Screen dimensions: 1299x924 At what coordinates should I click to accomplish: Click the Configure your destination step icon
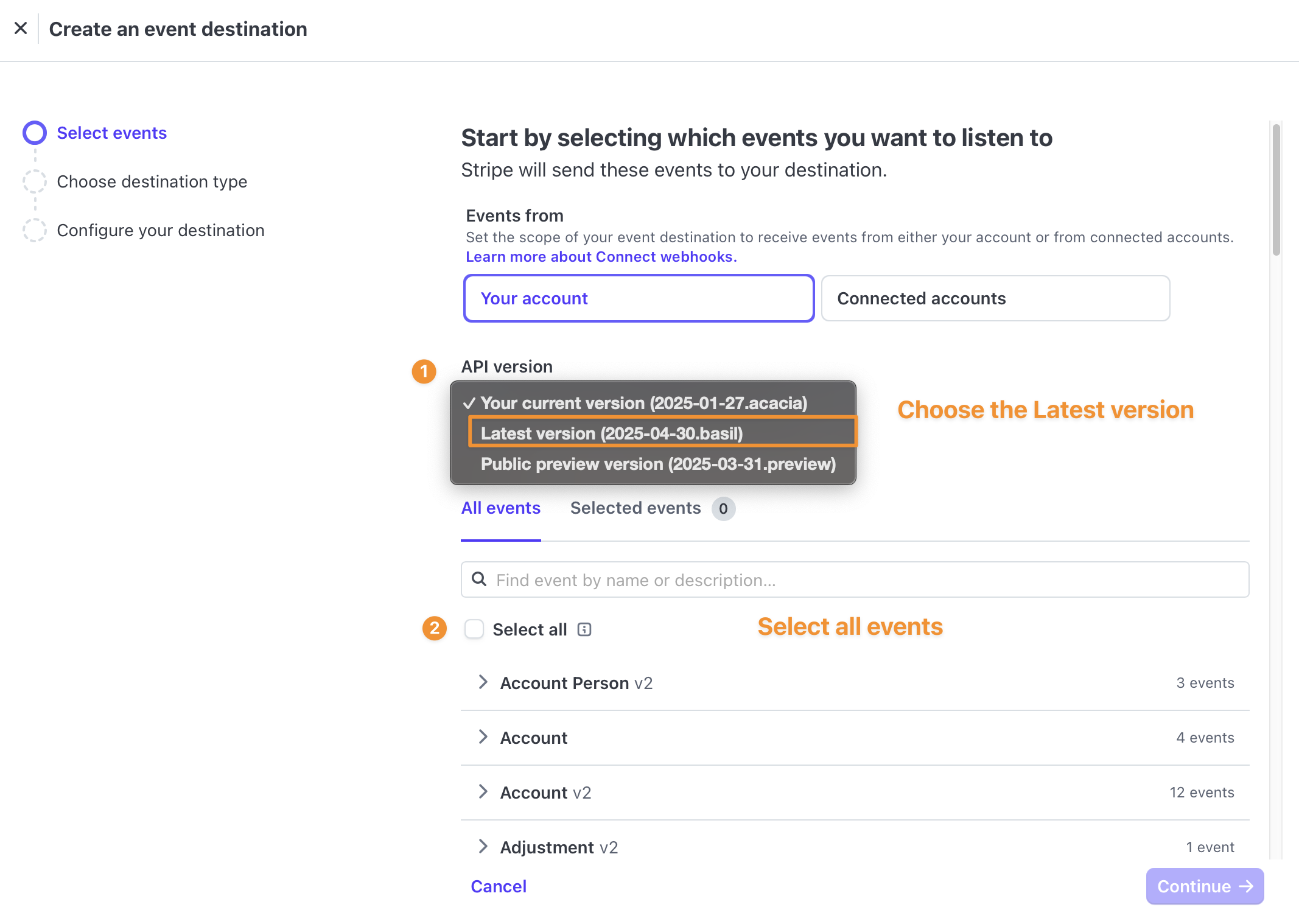click(x=35, y=230)
